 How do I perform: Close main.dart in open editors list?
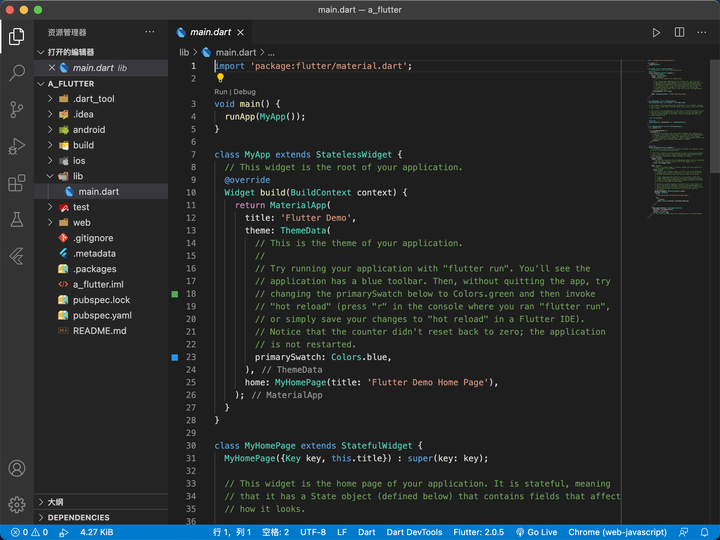pyautogui.click(x=52, y=68)
